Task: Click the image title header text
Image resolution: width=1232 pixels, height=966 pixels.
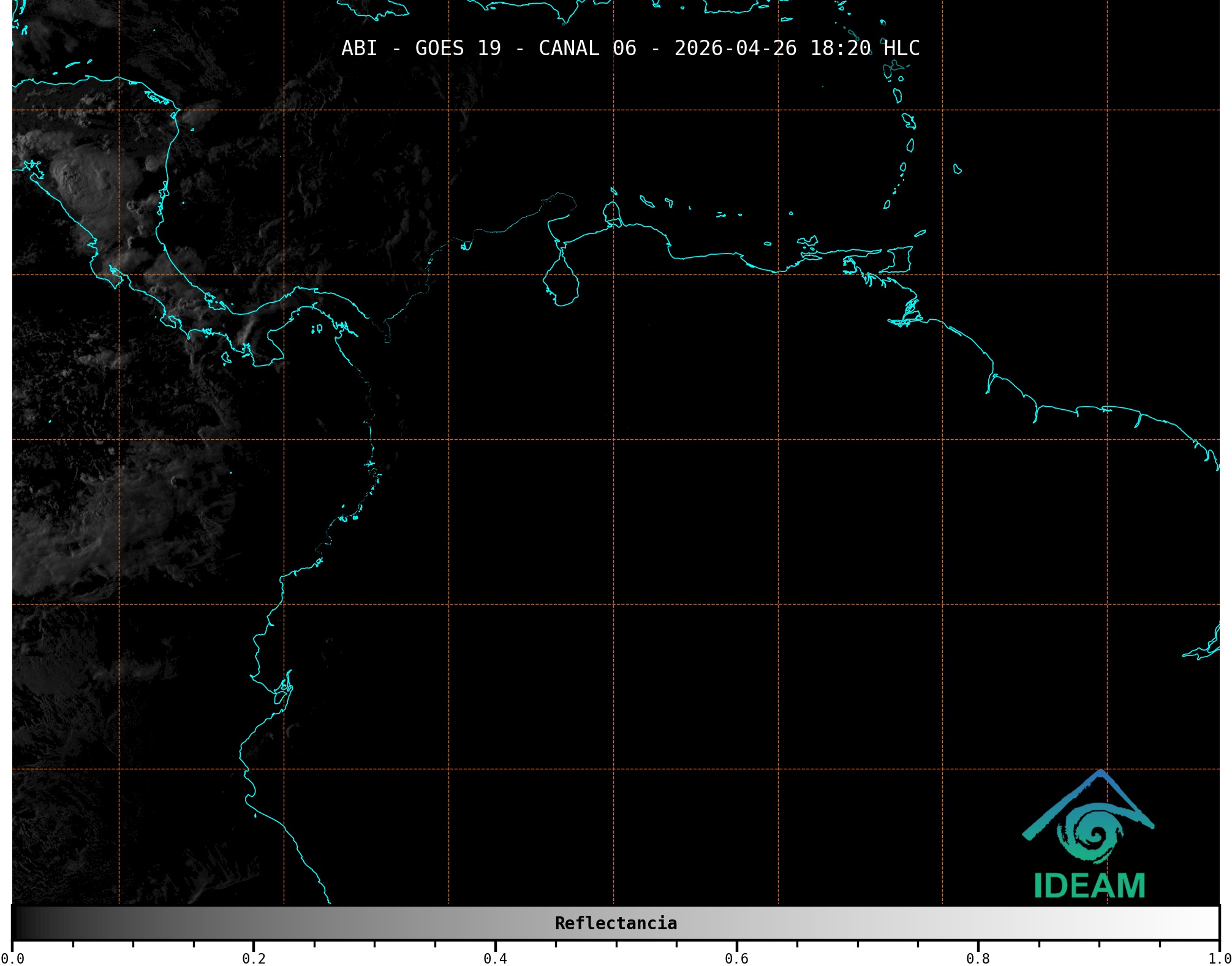Action: (630, 48)
